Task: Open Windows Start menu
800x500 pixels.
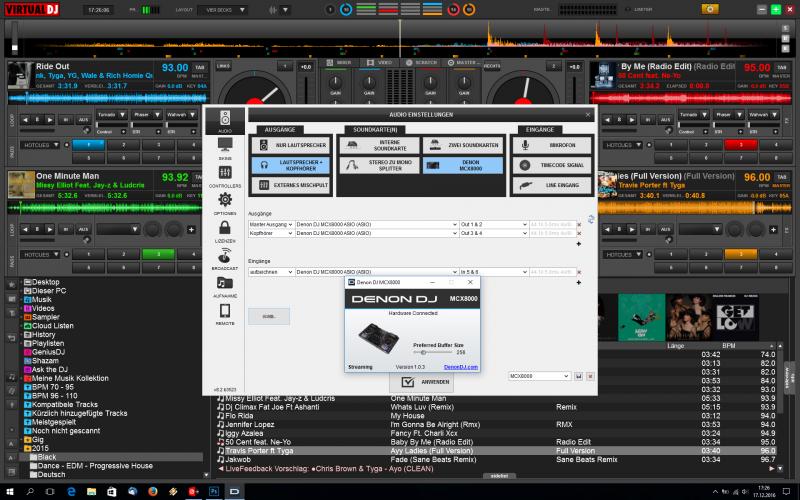Action: [x=9, y=491]
